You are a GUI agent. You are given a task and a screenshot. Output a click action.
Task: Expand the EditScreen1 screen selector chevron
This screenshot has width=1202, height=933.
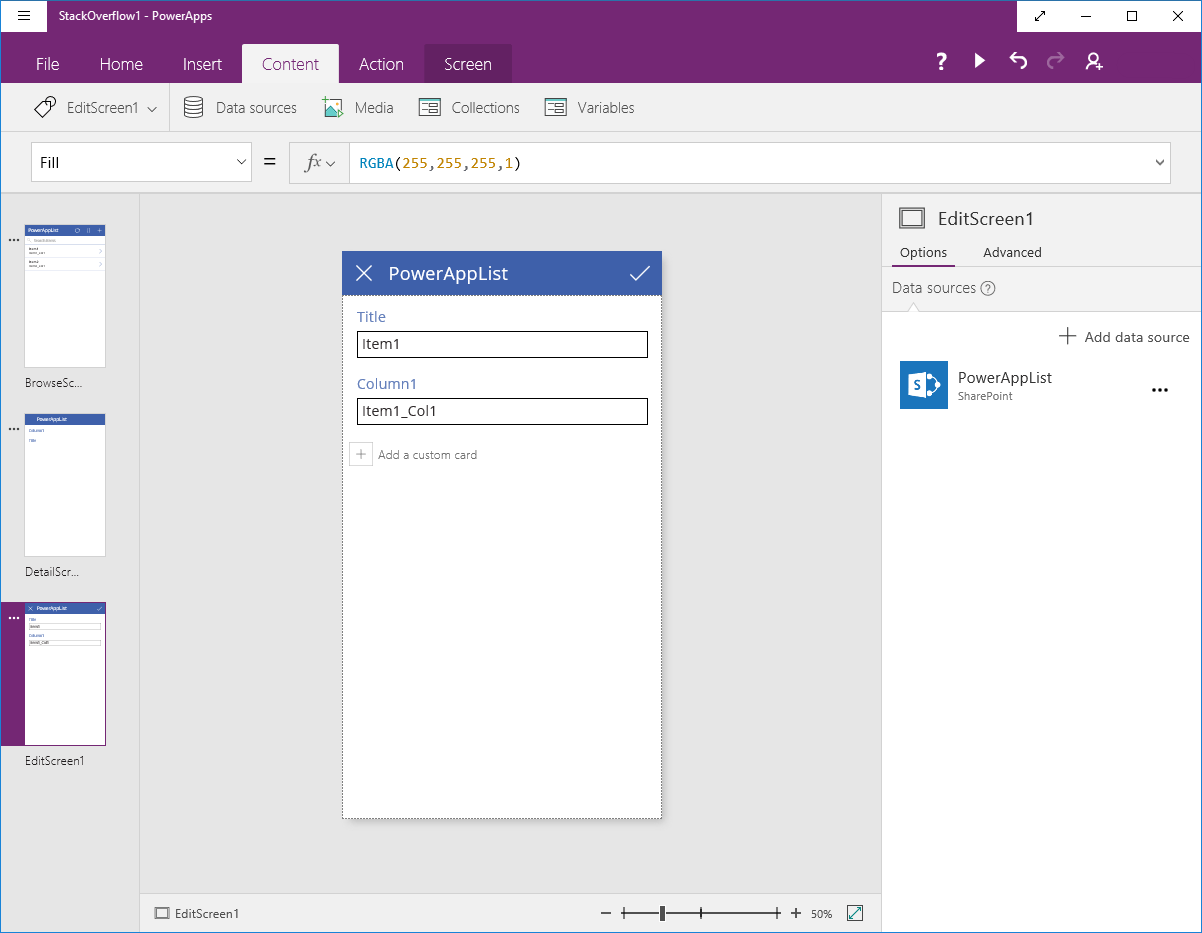coord(150,107)
